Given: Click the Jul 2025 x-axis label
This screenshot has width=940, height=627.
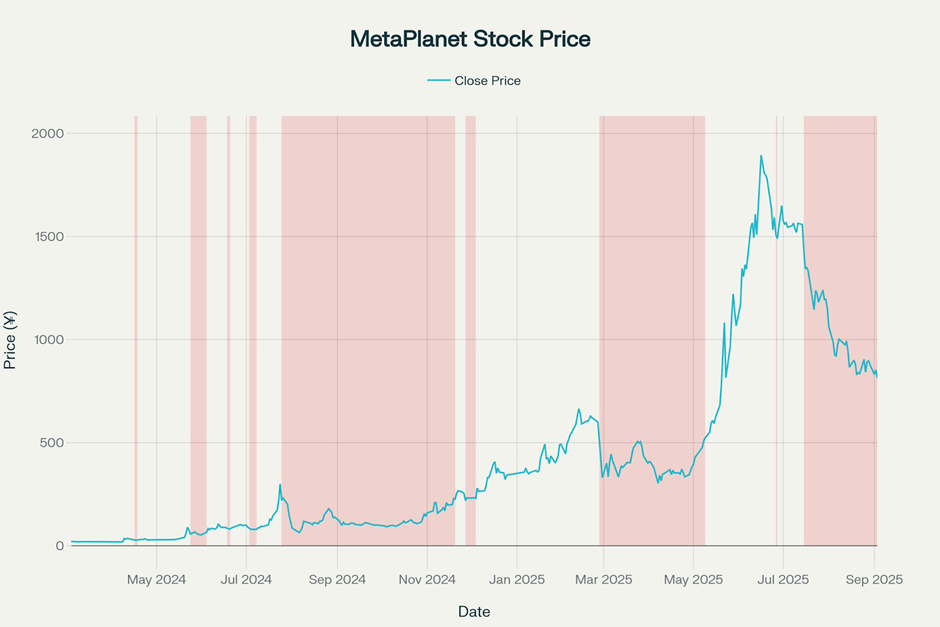Looking at the screenshot, I should point(782,579).
